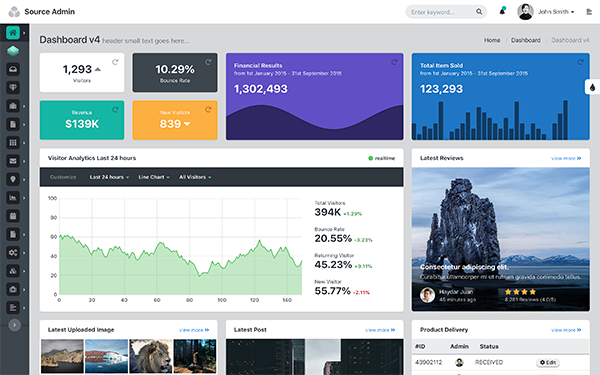Open the Line Chart dropdown
This screenshot has width=600, height=375.
click(x=154, y=177)
